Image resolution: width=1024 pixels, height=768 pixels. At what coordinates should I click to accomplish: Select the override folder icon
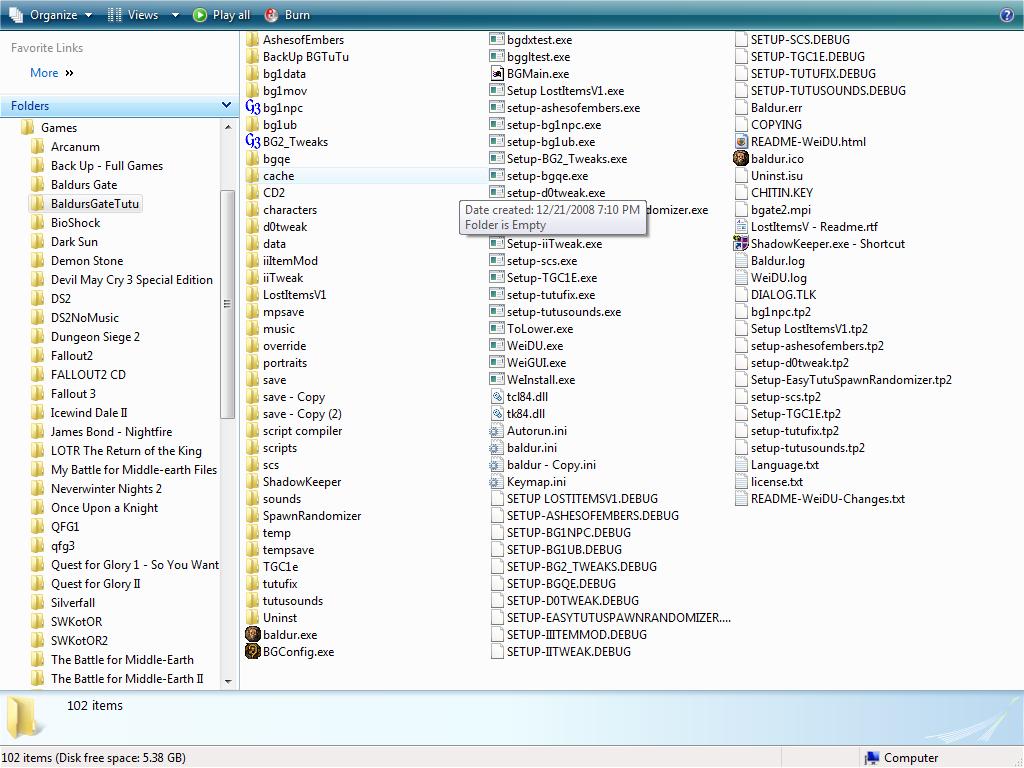(x=253, y=345)
